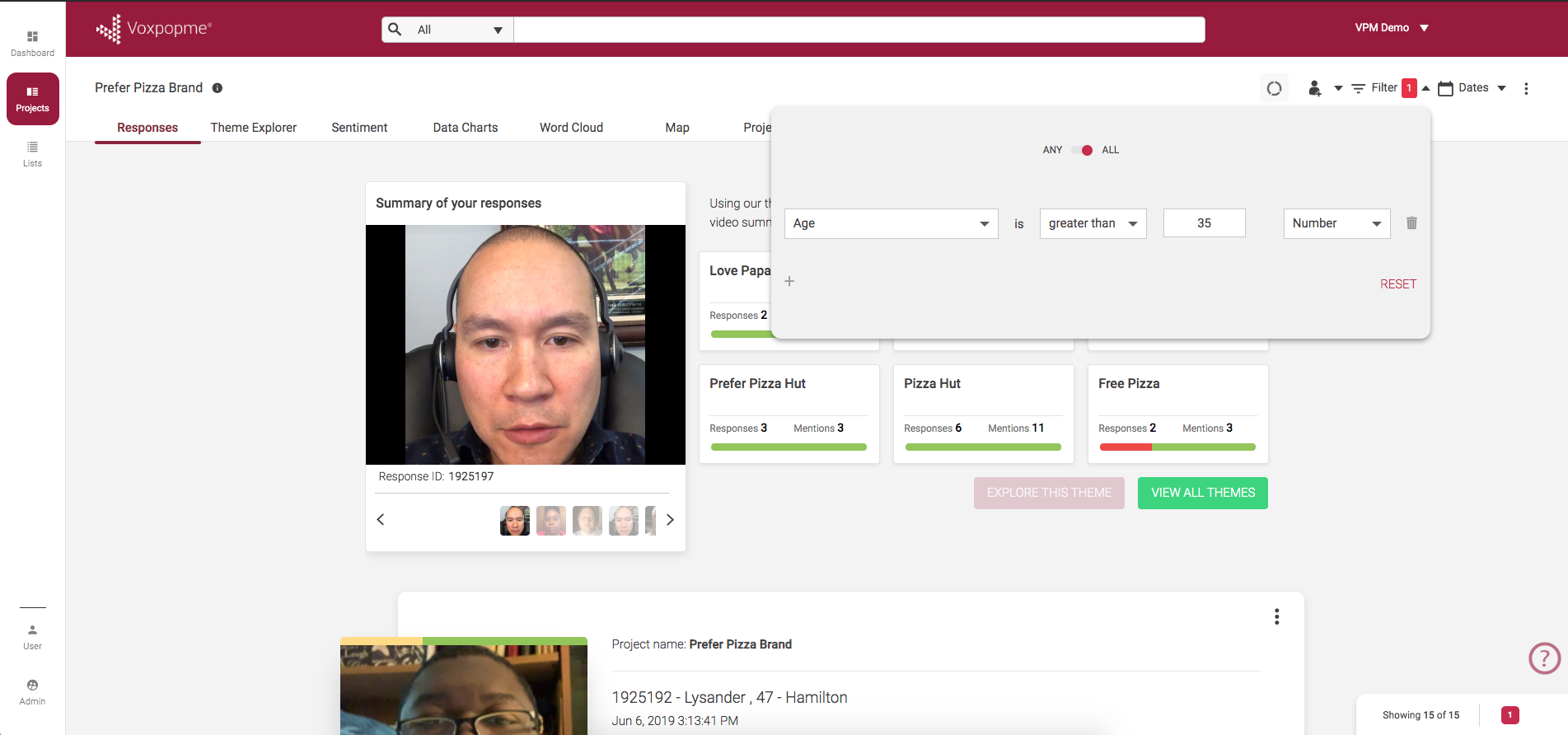The image size is (1568, 735).
Task: Open the Admin sidebar item
Action: pos(32,692)
